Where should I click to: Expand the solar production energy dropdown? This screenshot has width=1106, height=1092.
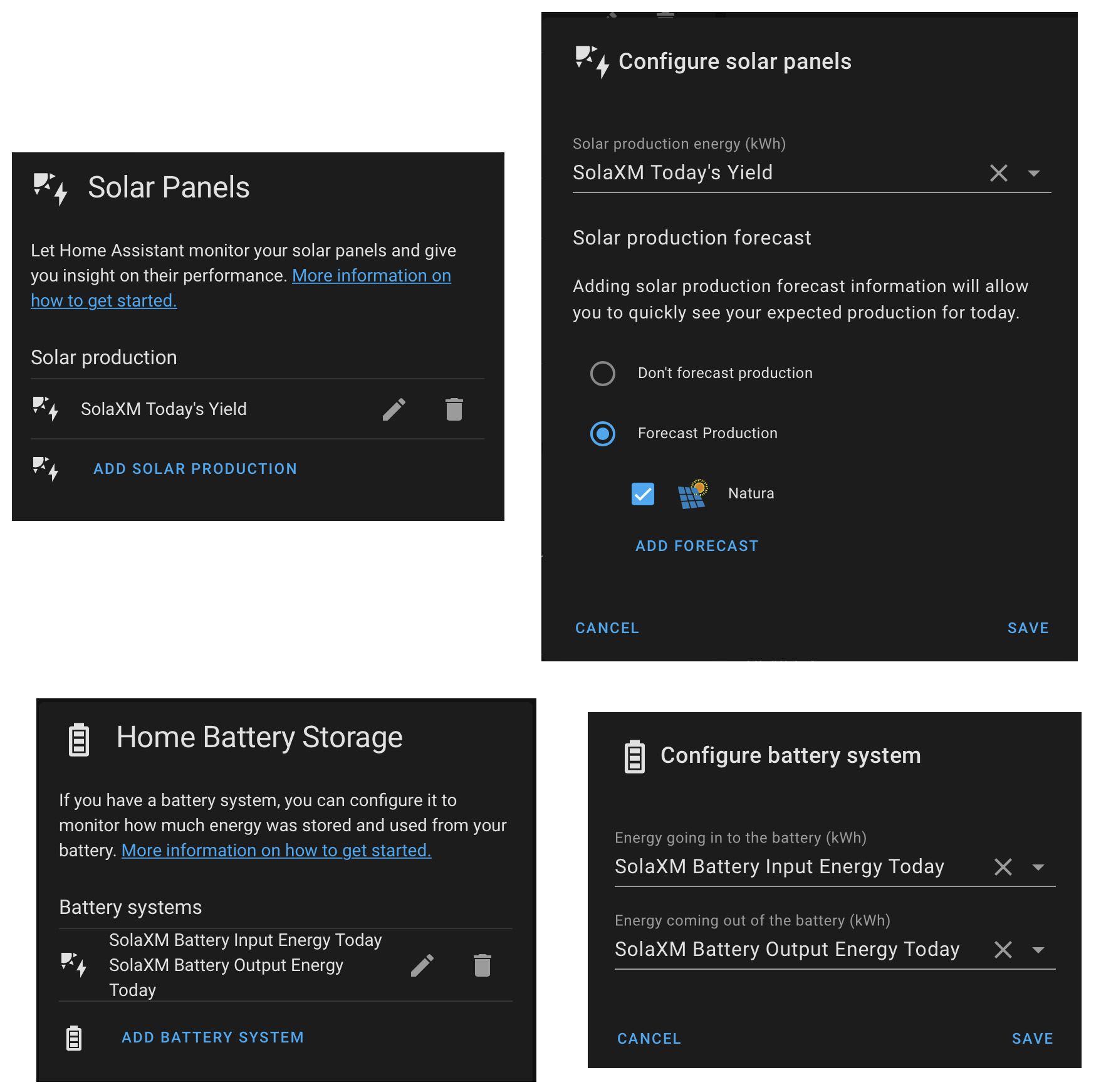(x=1034, y=173)
